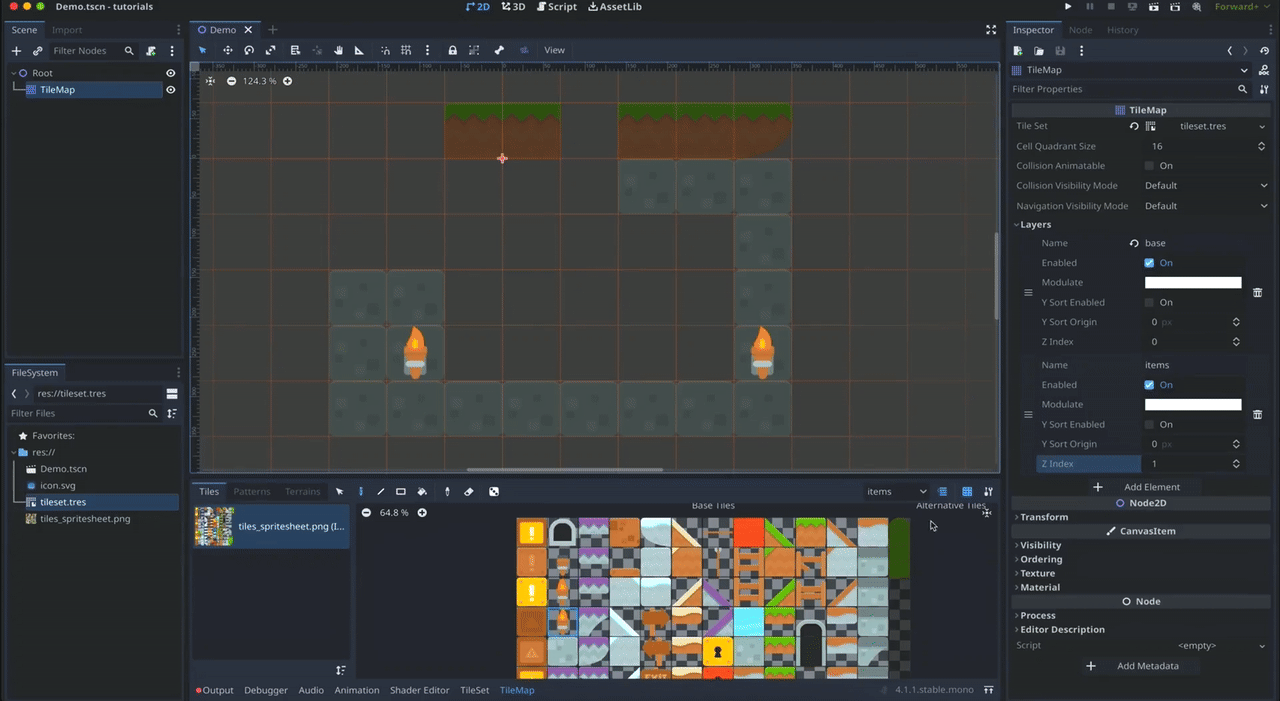This screenshot has height=701, width=1280.
Task: Check Y Sort Enabled for items layer
Action: (1149, 424)
